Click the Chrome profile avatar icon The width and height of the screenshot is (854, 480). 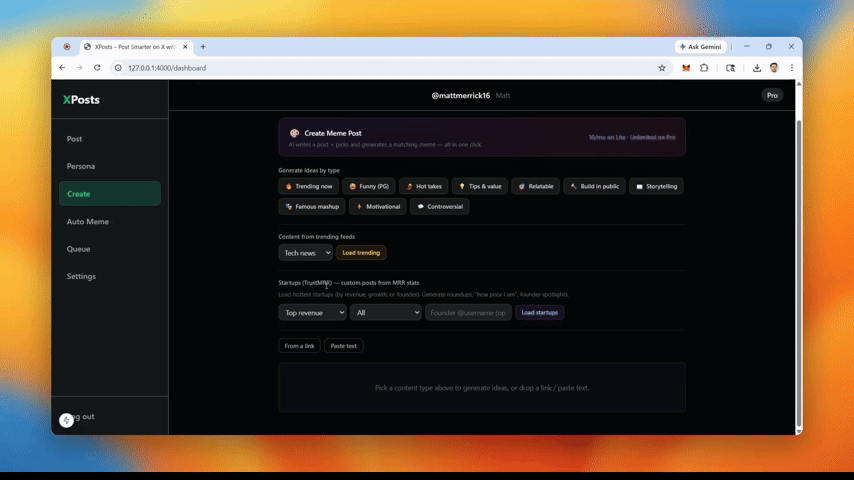pyautogui.click(x=774, y=68)
